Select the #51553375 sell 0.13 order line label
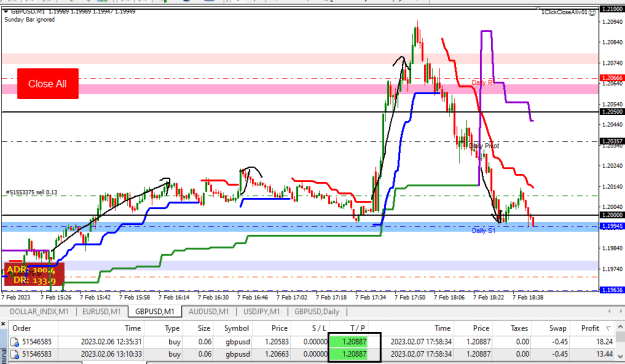 click(x=31, y=193)
